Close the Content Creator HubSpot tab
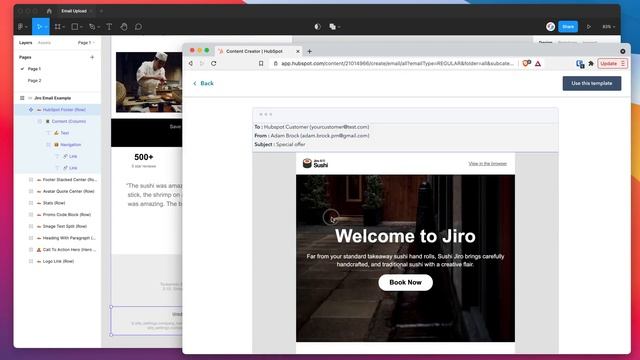This screenshot has height=360, width=640. coord(298,51)
